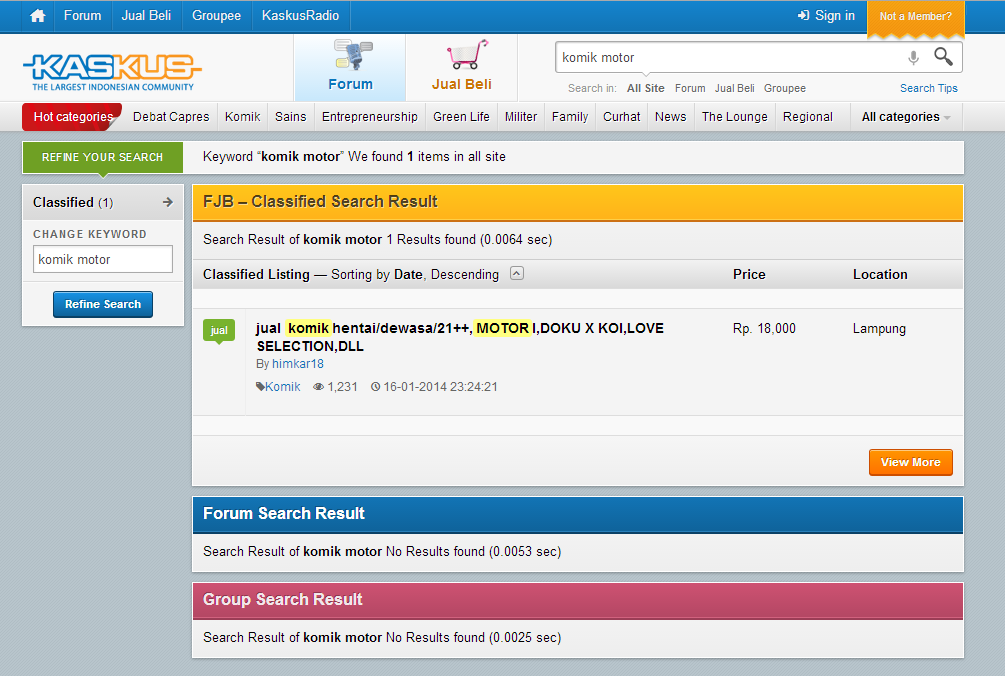Click the Not a Member? button

tap(915, 17)
